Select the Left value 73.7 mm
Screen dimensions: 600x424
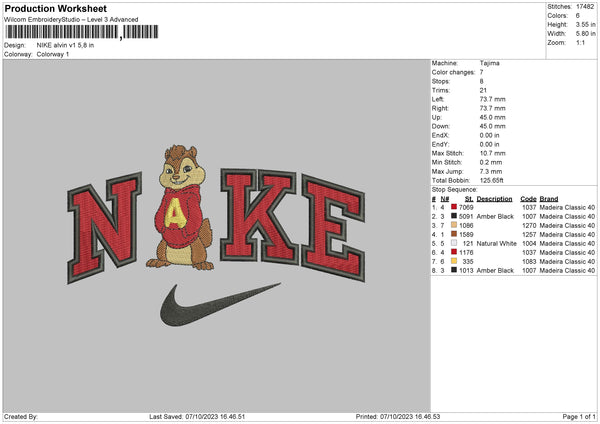coord(492,99)
